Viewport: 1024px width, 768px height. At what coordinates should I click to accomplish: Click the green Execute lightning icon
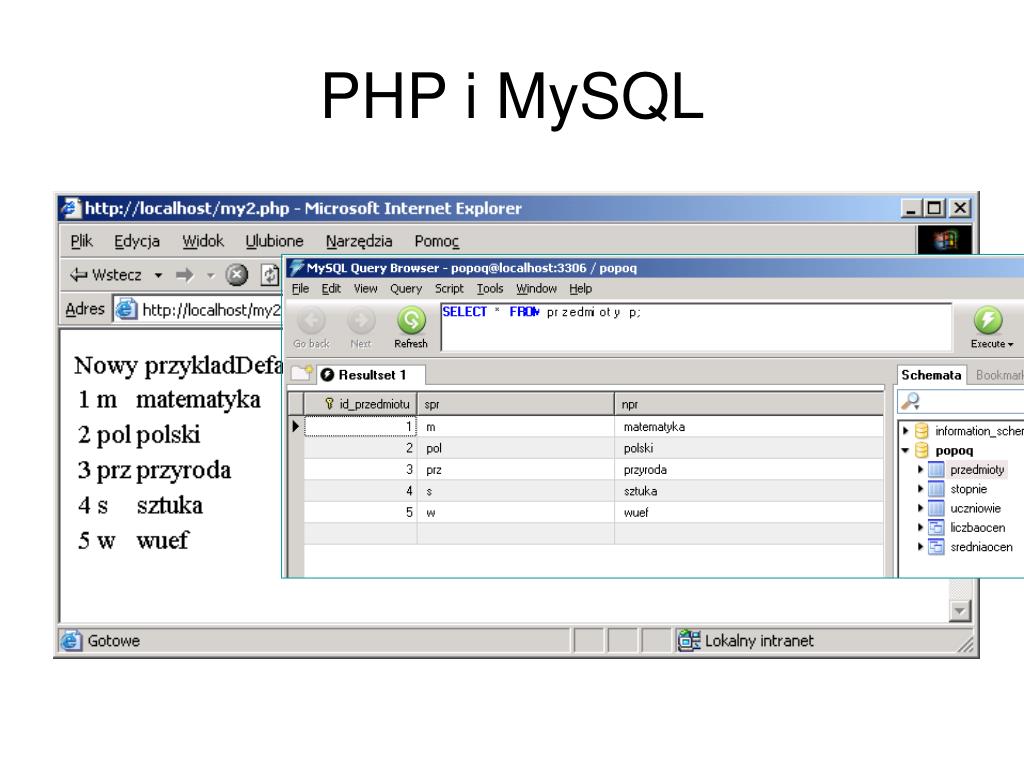point(988,320)
